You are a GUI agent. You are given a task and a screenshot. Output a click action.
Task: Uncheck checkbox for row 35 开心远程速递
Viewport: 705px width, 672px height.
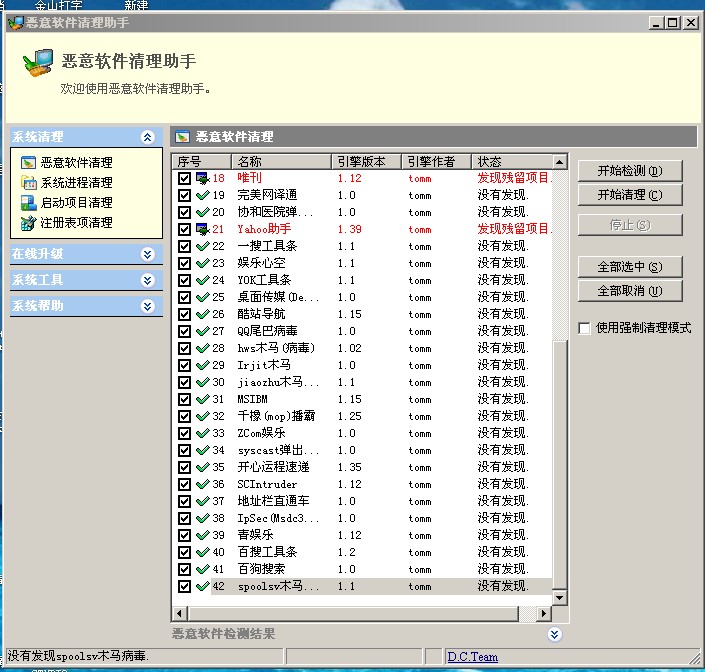point(184,467)
